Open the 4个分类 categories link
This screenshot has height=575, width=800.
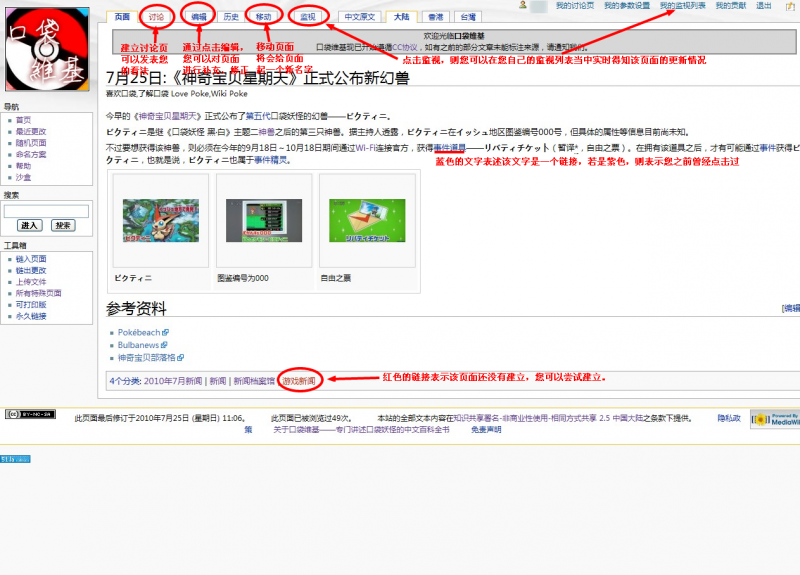tap(124, 381)
